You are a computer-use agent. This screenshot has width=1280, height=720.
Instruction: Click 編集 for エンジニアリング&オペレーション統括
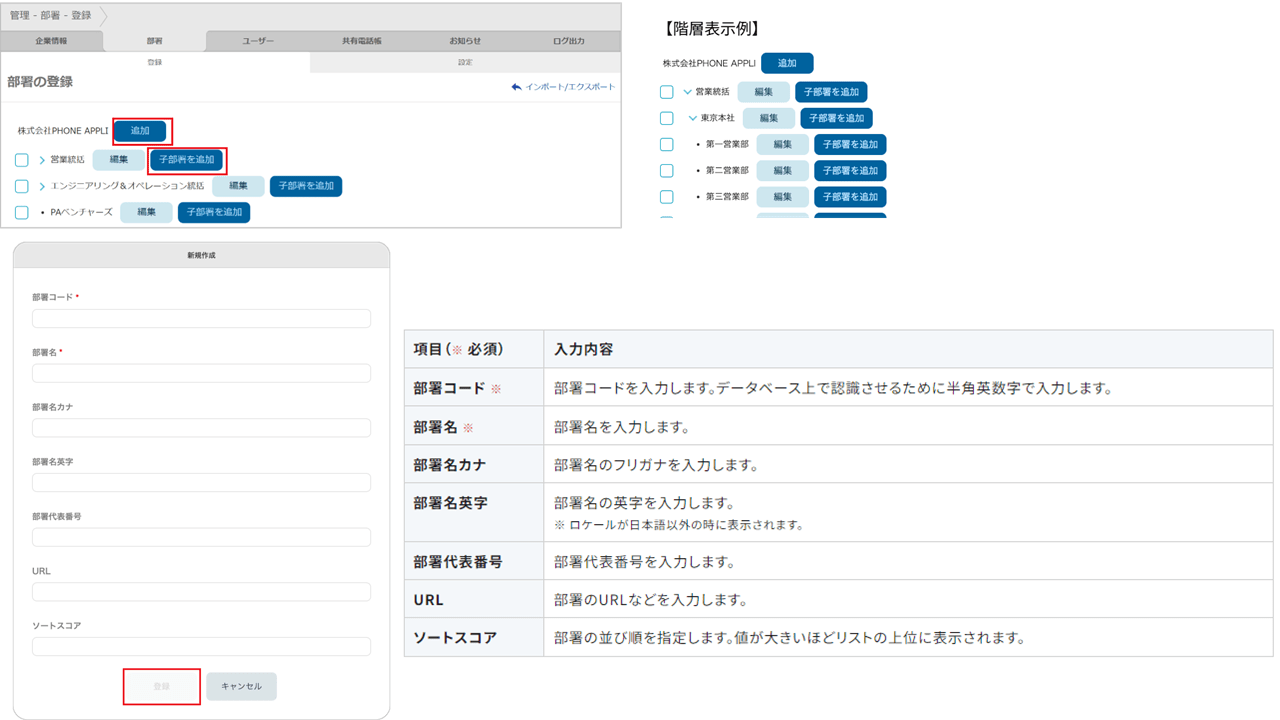click(238, 186)
